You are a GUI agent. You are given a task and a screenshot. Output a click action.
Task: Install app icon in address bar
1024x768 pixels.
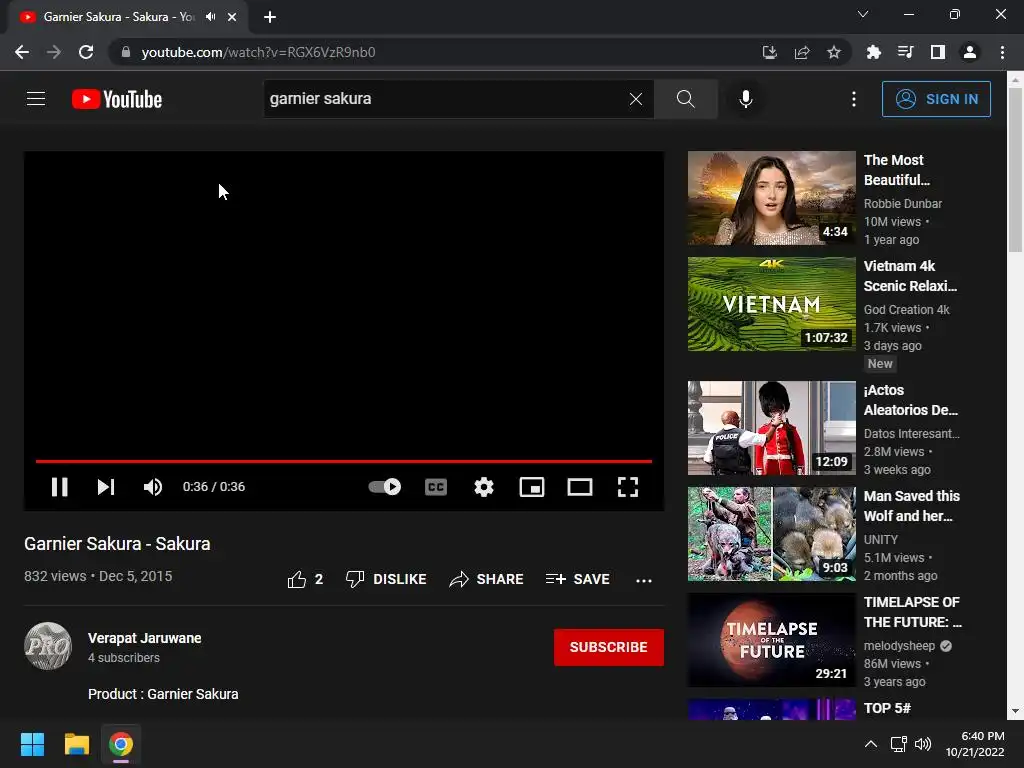coord(769,52)
